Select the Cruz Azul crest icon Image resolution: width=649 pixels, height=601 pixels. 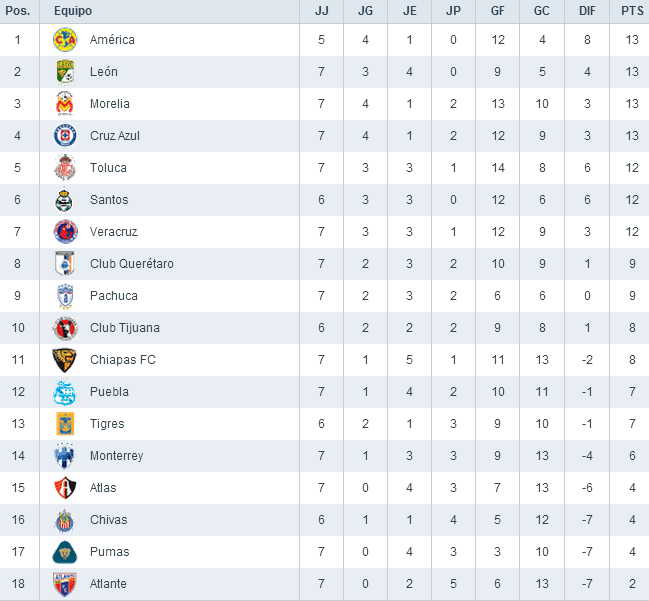(65, 136)
